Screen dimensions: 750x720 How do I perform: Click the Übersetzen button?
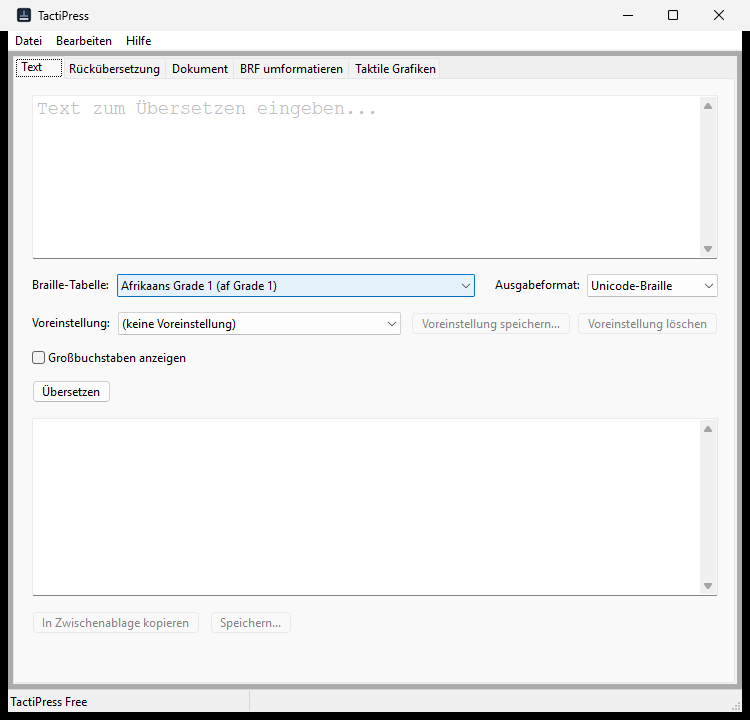click(x=71, y=392)
